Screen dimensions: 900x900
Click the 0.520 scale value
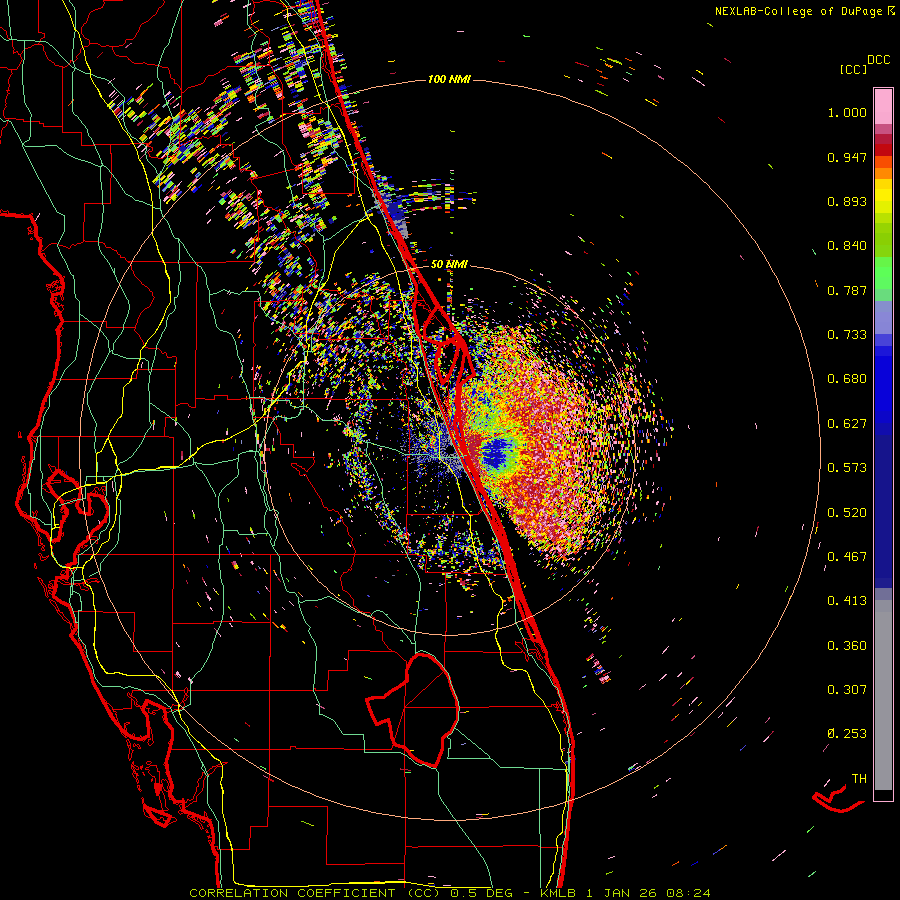[x=847, y=513]
